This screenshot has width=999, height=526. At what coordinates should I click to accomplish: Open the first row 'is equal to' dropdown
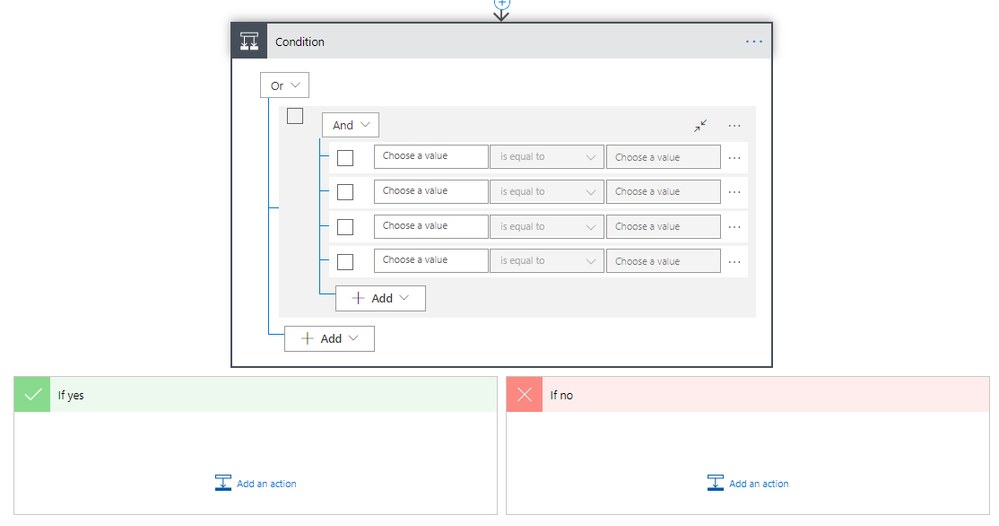click(547, 157)
